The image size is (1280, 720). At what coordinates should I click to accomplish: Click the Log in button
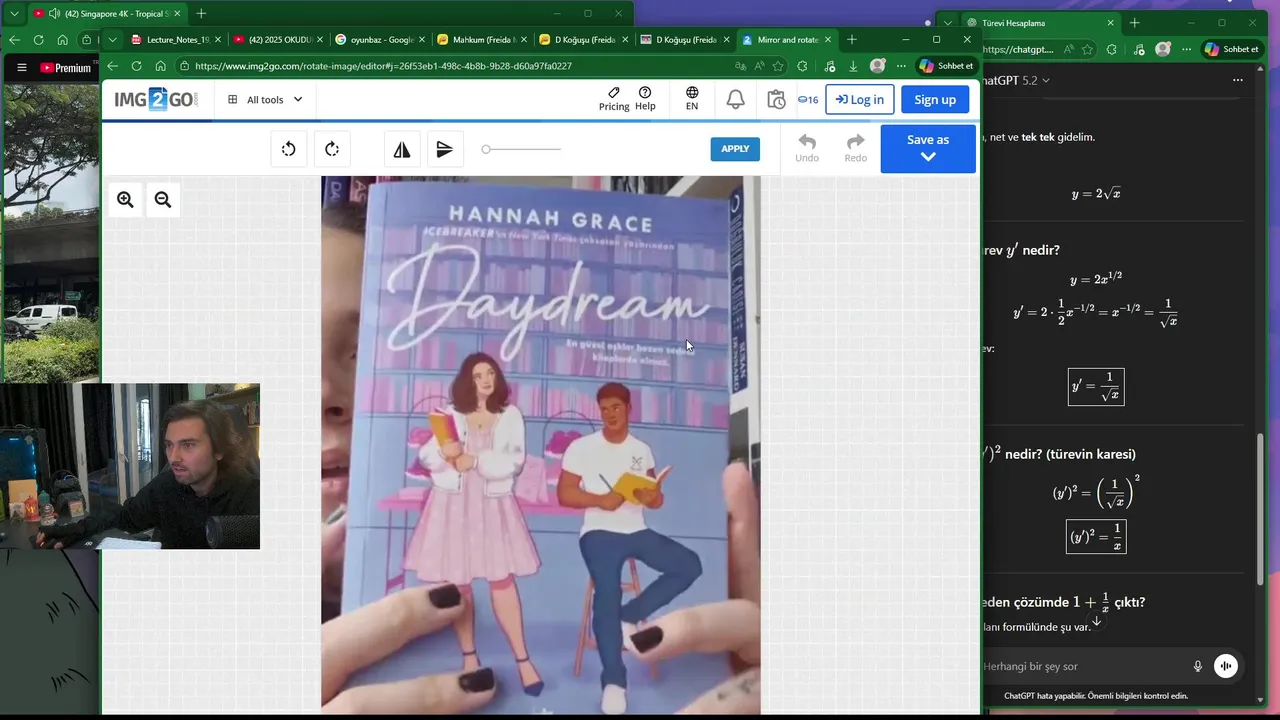[860, 99]
